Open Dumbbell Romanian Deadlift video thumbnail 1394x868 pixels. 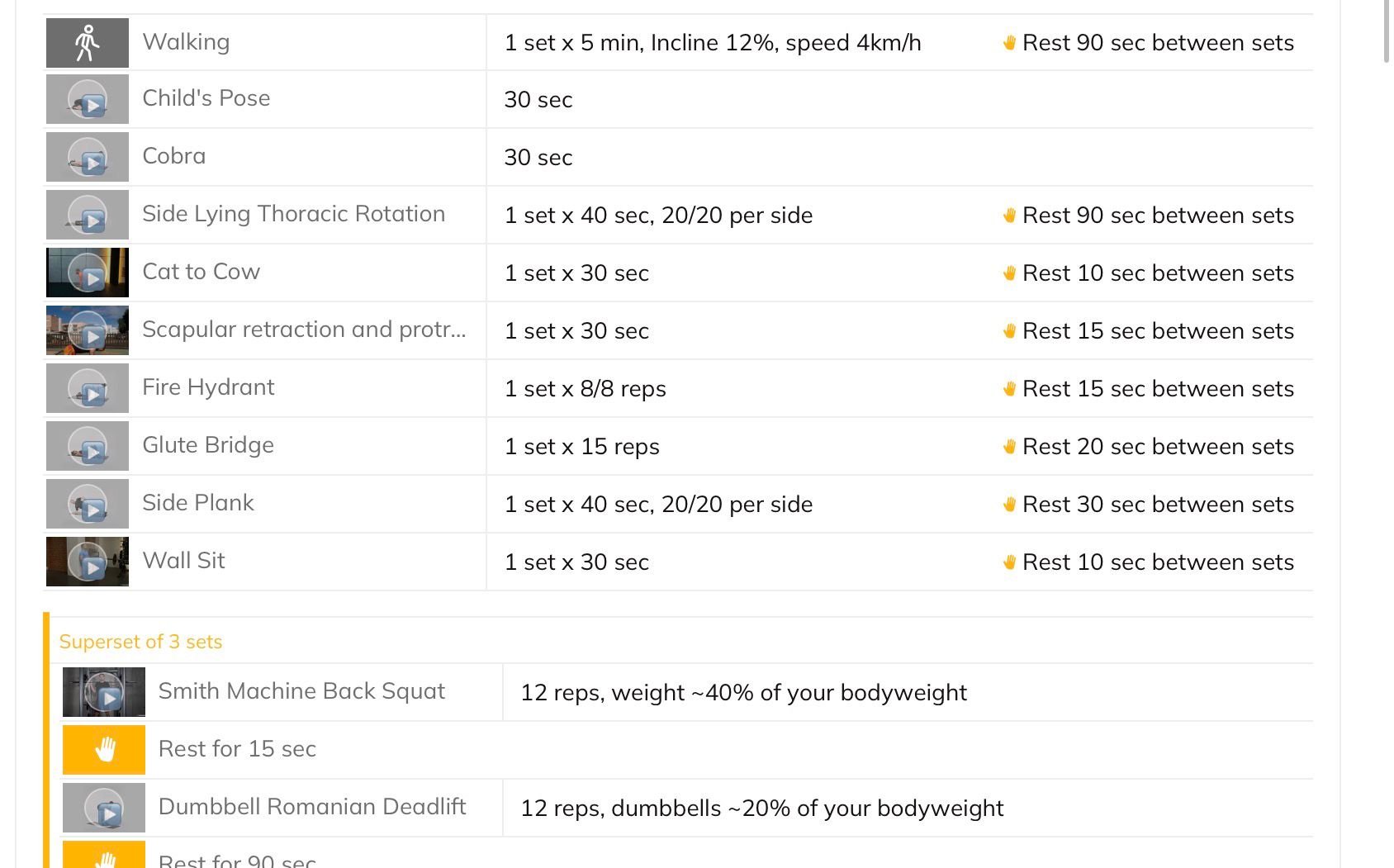click(x=103, y=809)
